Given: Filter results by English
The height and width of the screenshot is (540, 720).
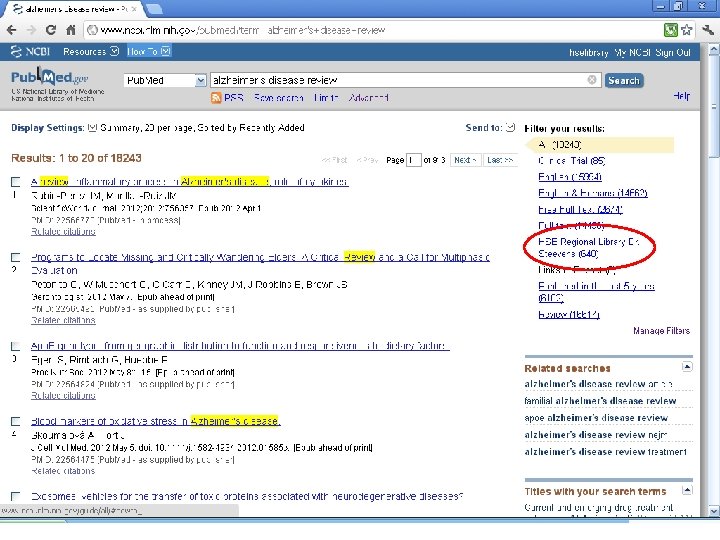Looking at the screenshot, I should (570, 177).
